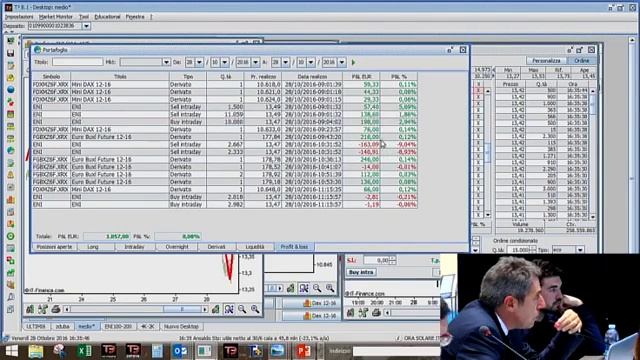
Task: Switch to the Overnight tab
Action: click(177, 247)
